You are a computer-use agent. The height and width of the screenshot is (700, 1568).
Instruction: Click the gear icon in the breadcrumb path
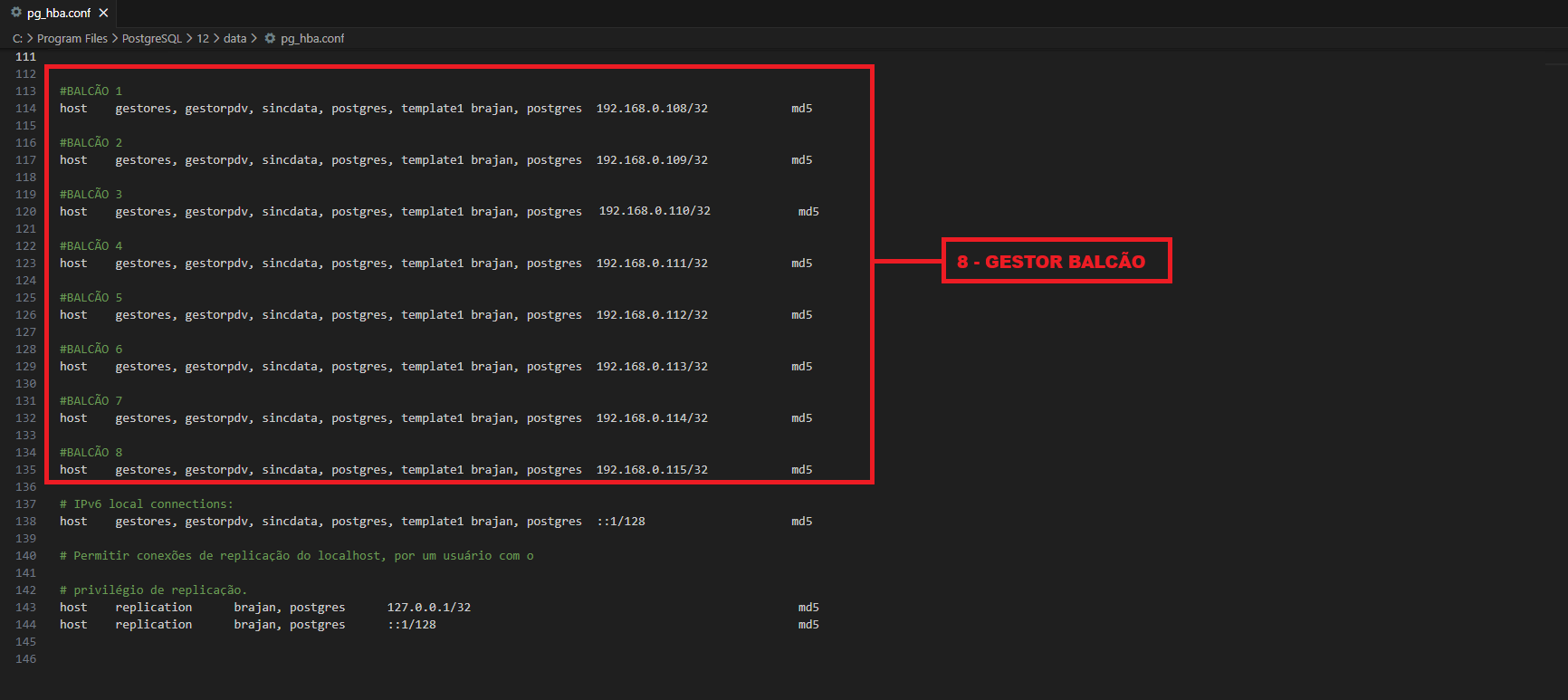(x=270, y=38)
